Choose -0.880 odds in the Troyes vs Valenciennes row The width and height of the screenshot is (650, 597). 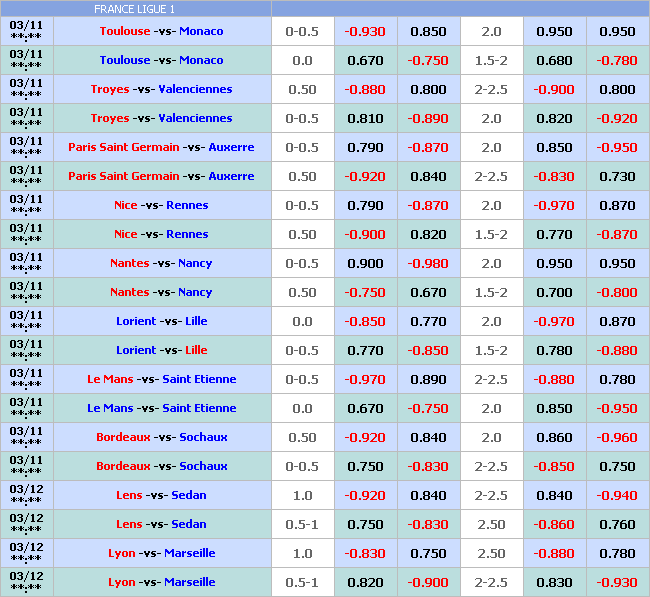[x=365, y=89]
